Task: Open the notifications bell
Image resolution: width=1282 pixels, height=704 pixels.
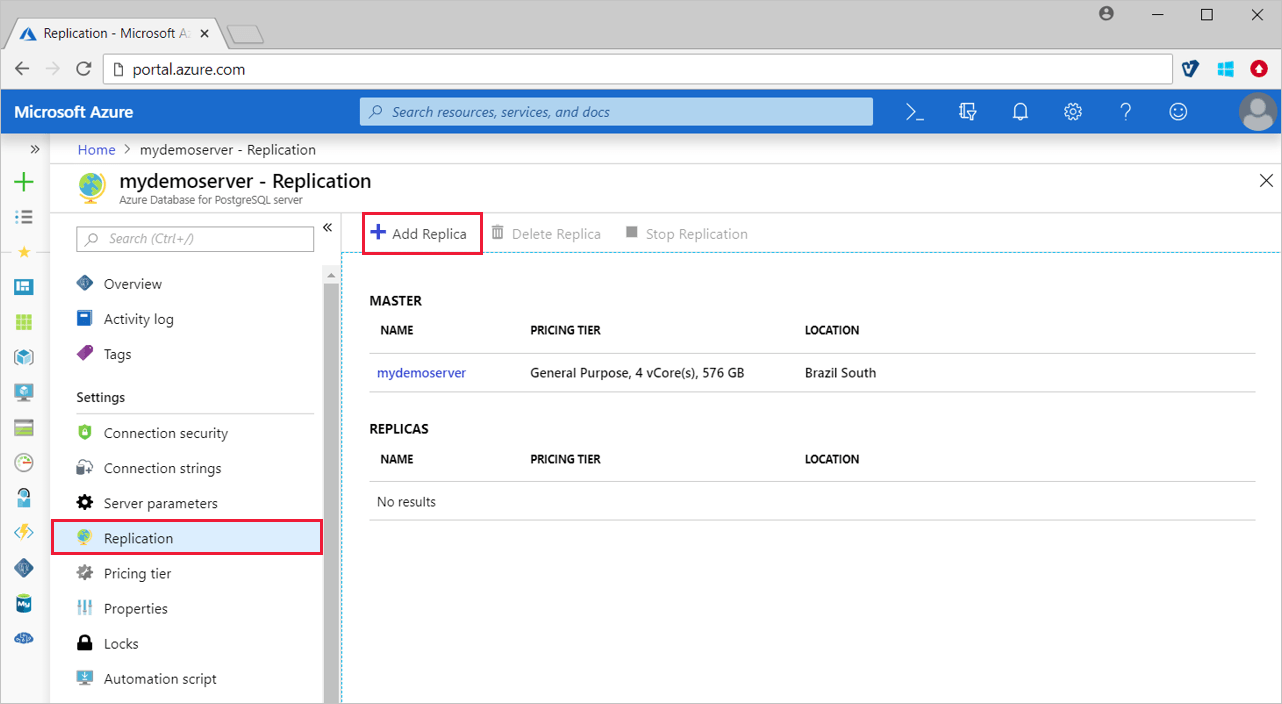Action: click(x=1020, y=111)
